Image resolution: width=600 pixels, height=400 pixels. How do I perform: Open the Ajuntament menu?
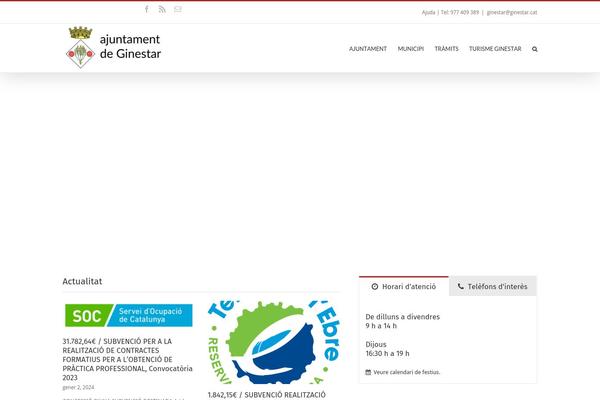pyautogui.click(x=368, y=49)
